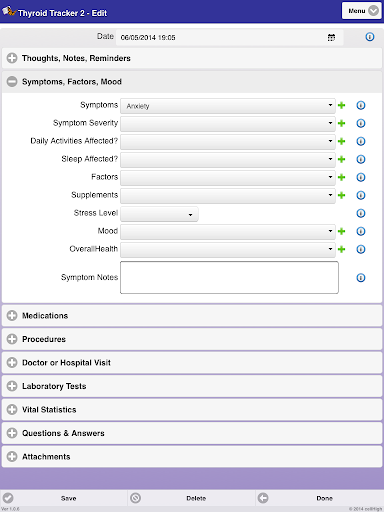Screen dimensions: 384x512
Task: Save the current entry
Action: click(x=64, y=498)
